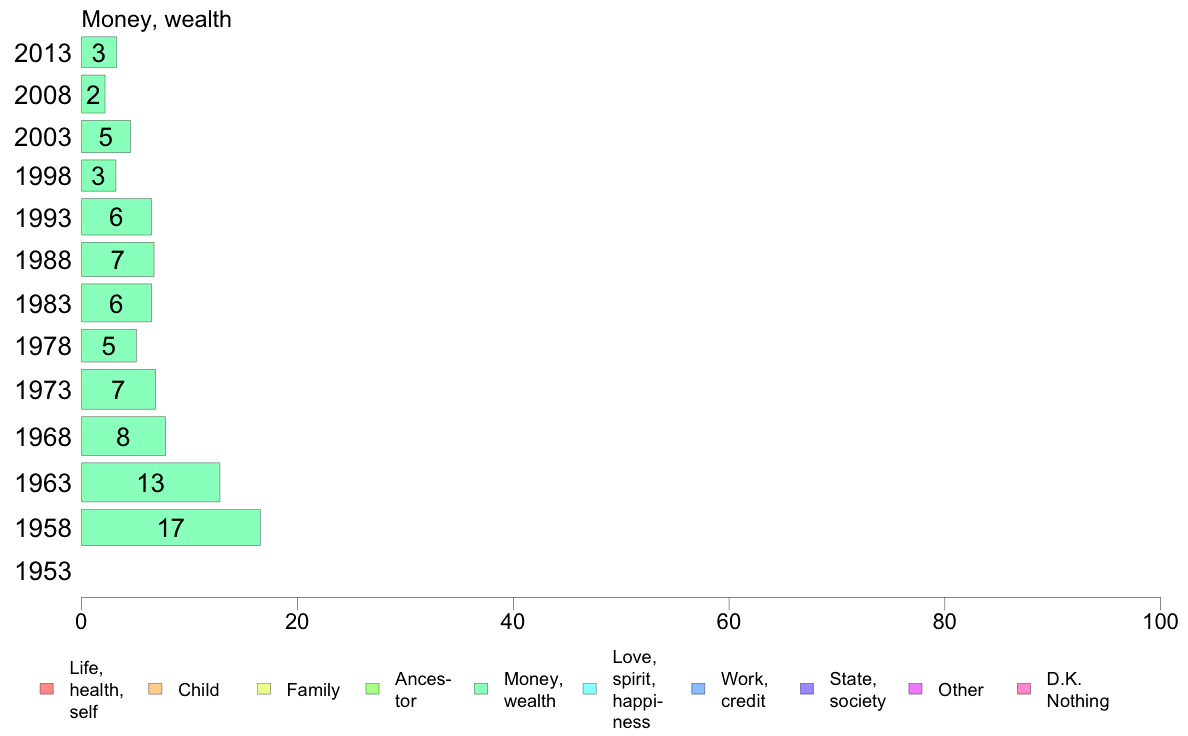Click the 1953 year label
The image size is (1188, 736).
(x=43, y=571)
